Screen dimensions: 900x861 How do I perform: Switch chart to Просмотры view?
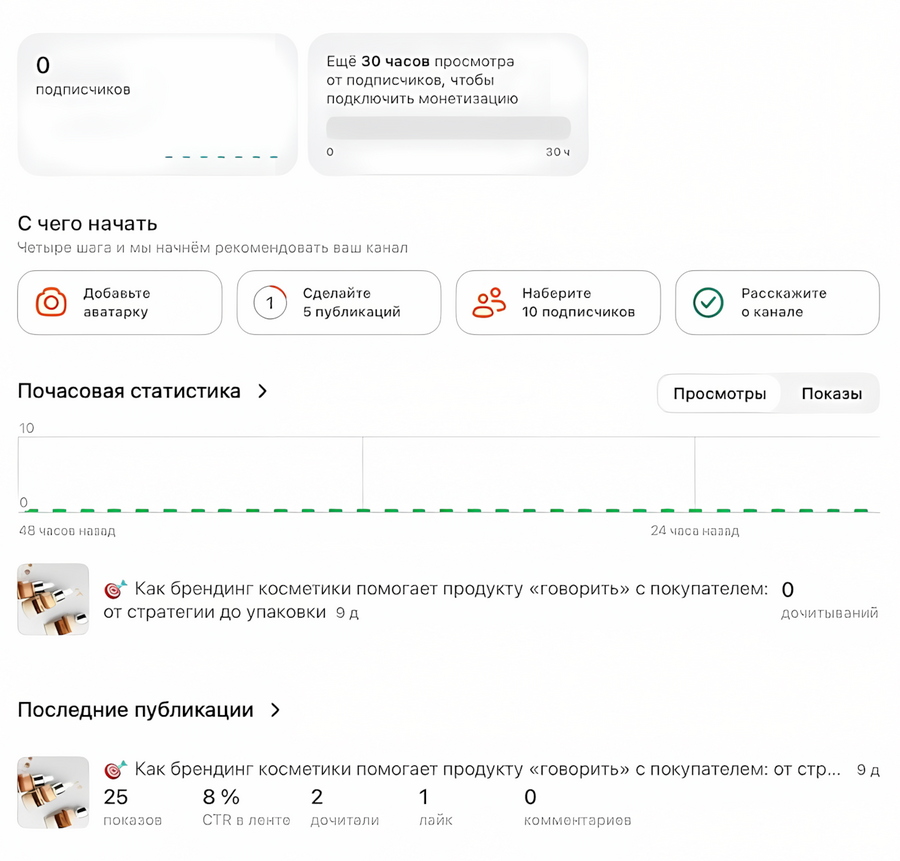coord(719,394)
